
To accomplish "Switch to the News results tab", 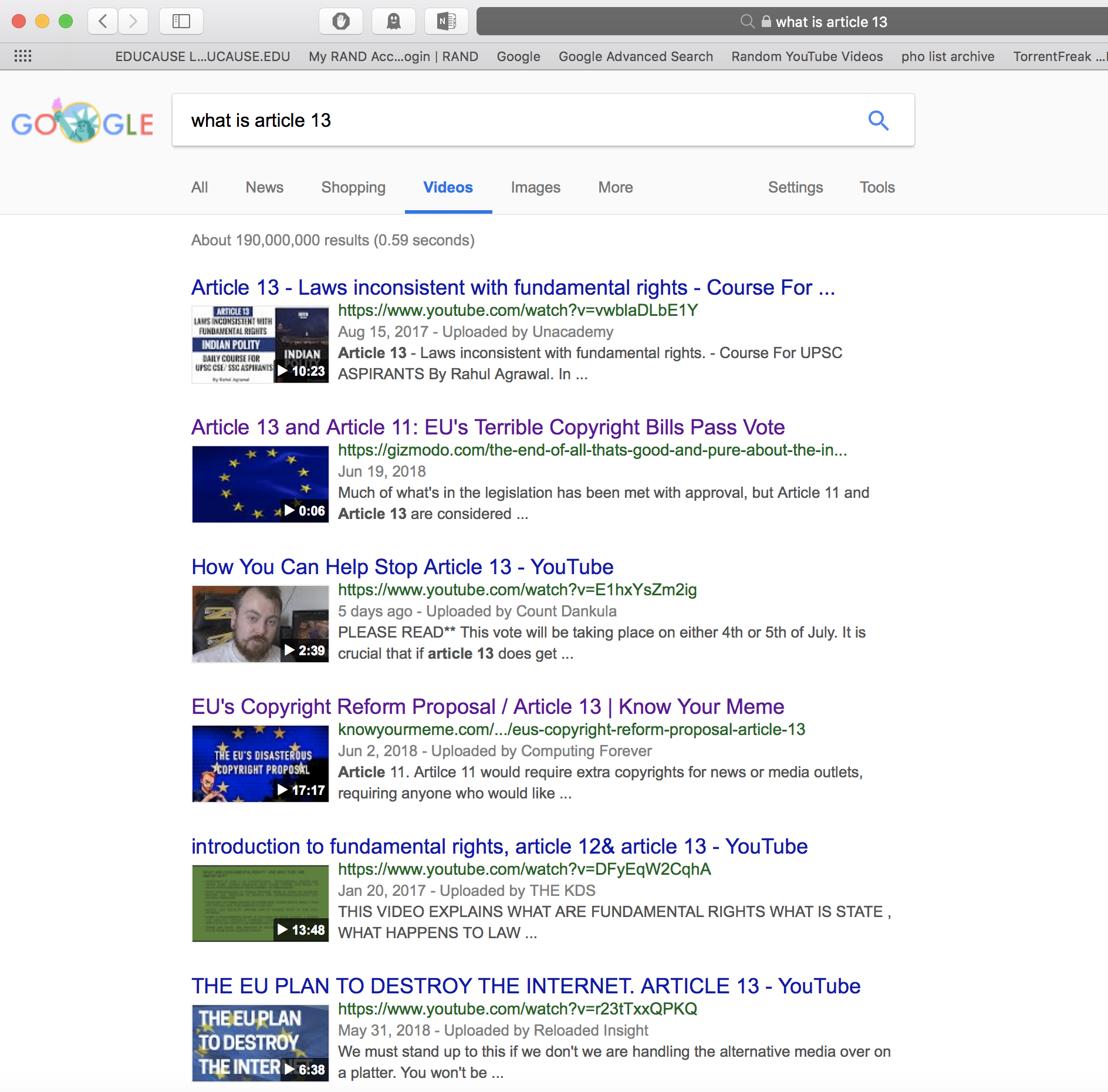I will tap(264, 187).
